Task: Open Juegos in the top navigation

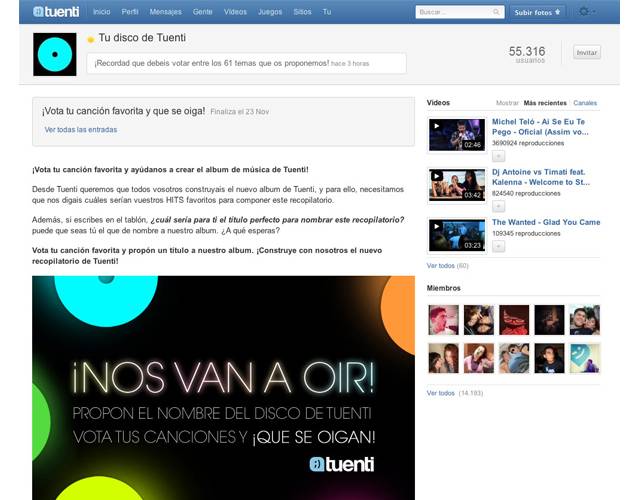Action: [270, 12]
